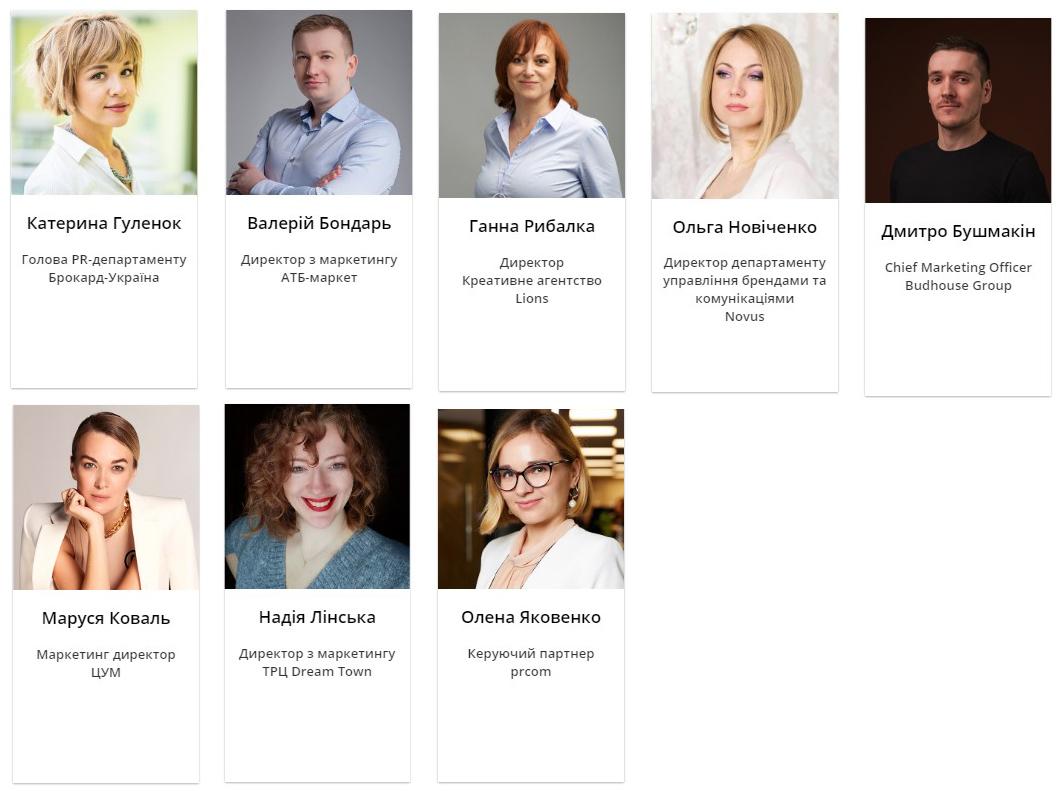Click the Novus department description text
Image resolution: width=1061 pixels, height=791 pixels.
[745, 290]
